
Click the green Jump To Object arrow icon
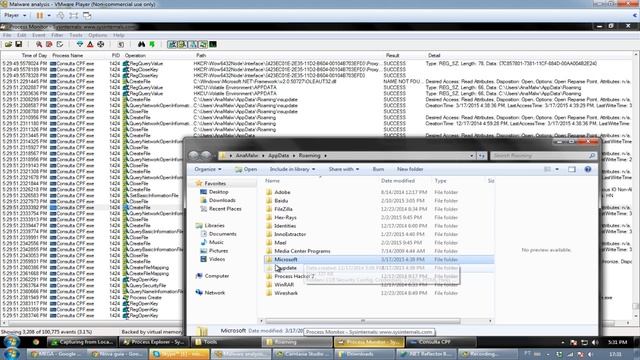click(x=152, y=44)
